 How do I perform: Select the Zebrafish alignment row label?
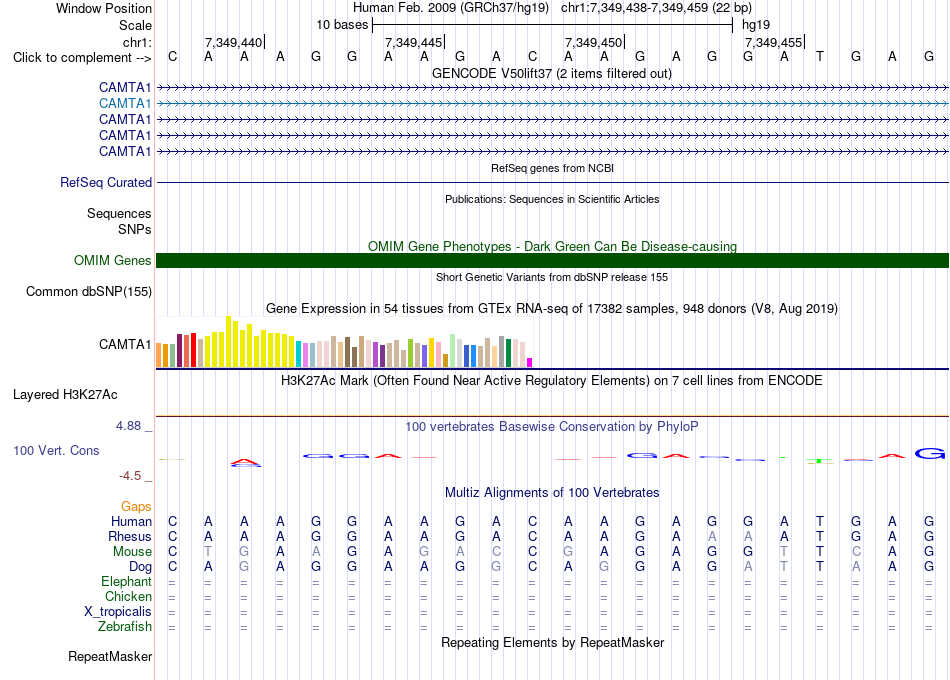(125, 627)
